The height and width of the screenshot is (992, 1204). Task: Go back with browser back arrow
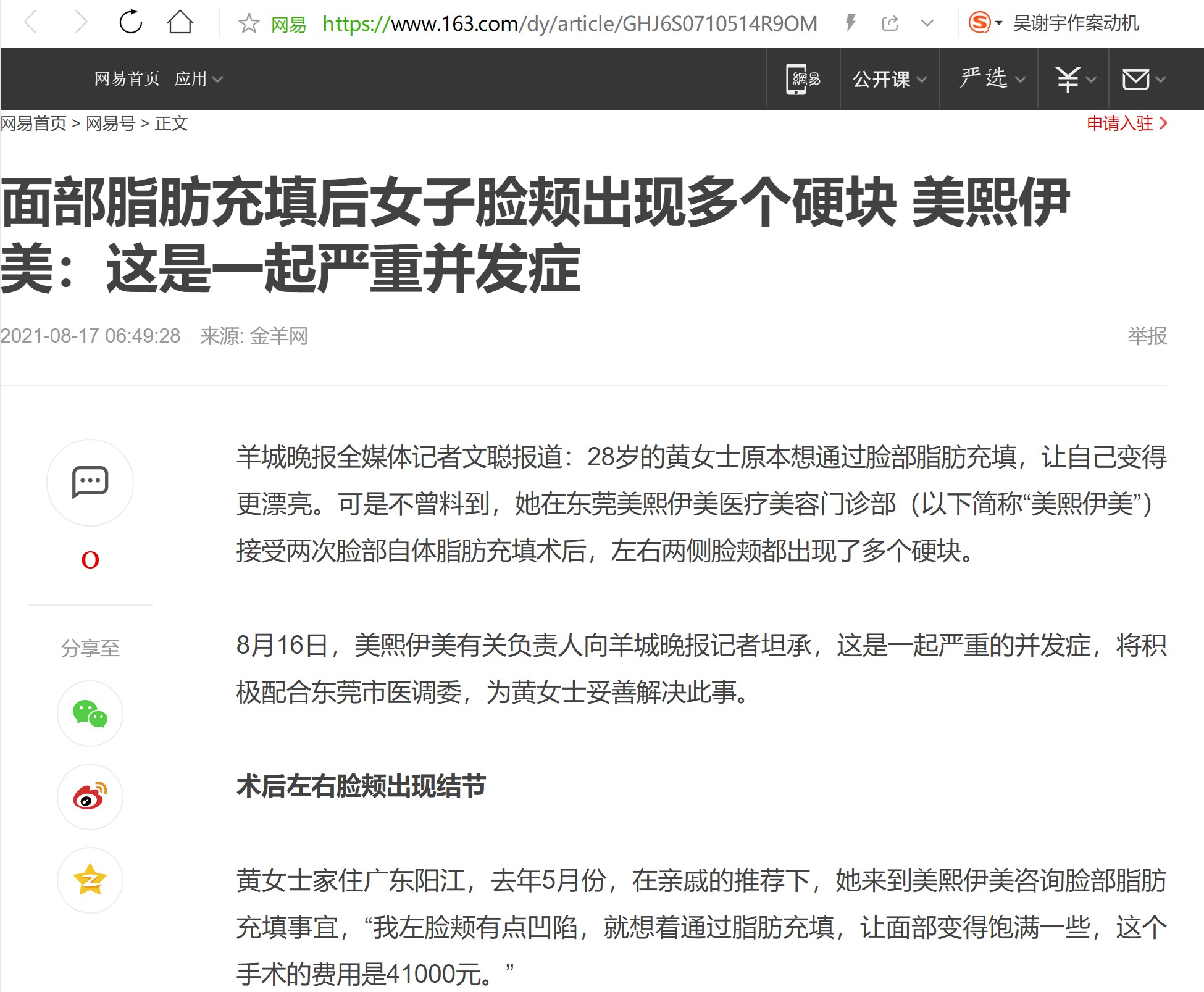point(30,23)
